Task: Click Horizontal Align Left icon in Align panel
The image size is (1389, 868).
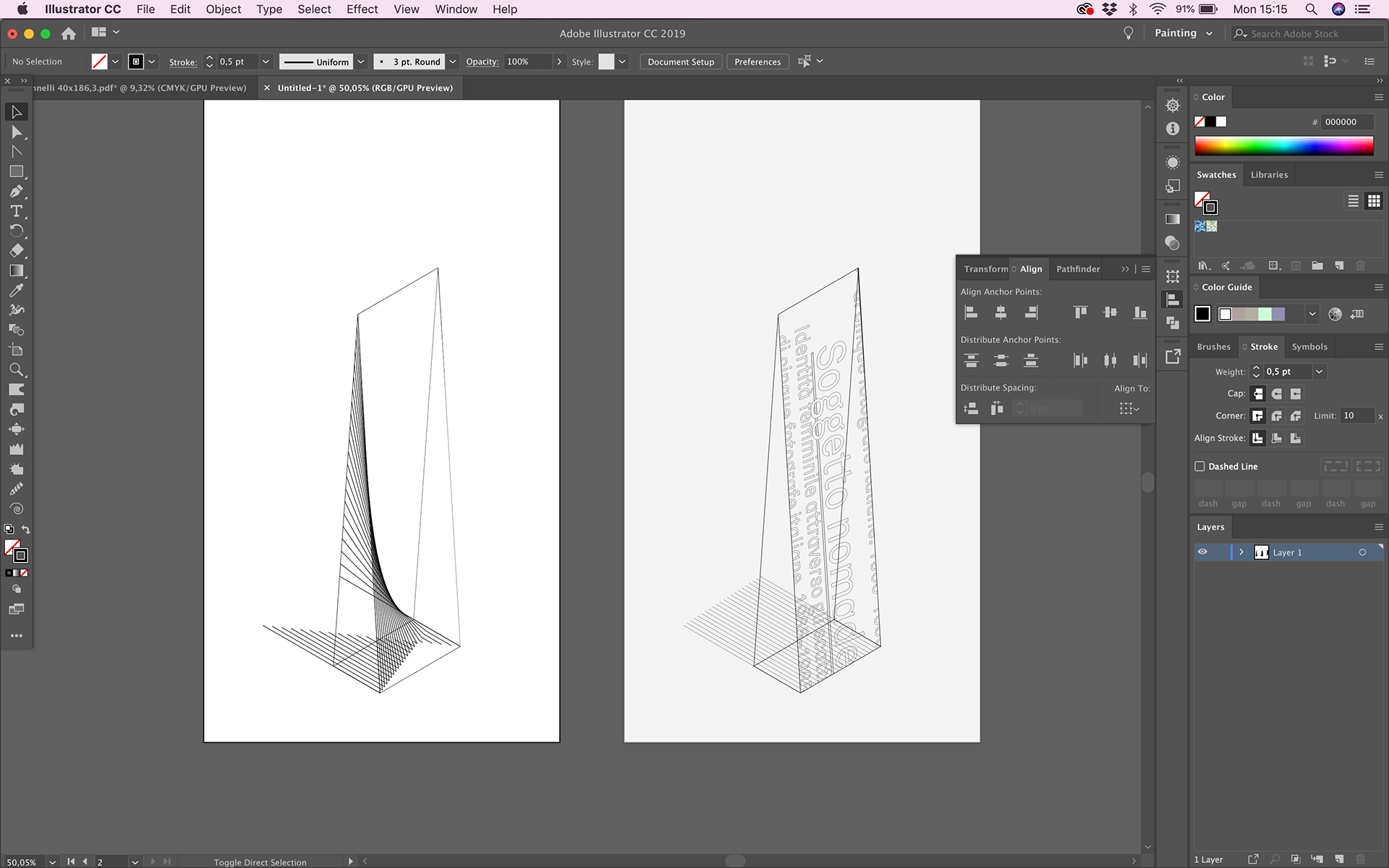Action: tap(971, 312)
